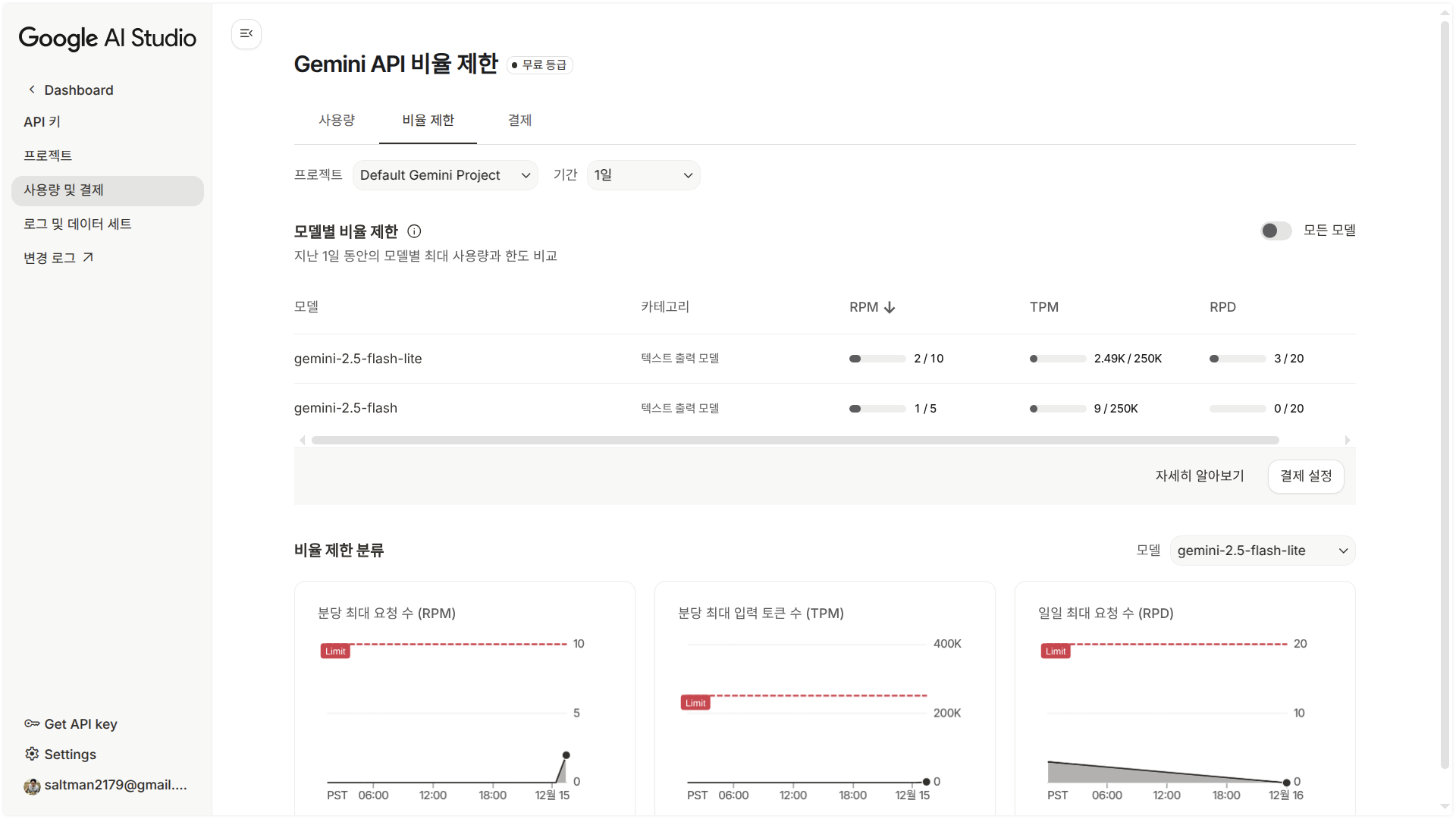The image size is (1456, 819).
Task: Open the Default Gemini Project dropdown
Action: (x=445, y=175)
